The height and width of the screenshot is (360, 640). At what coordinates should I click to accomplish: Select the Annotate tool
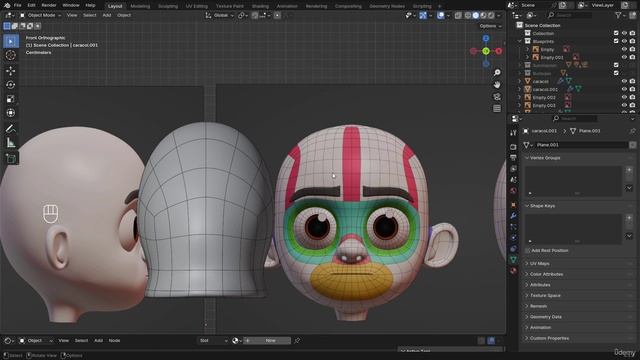click(x=11, y=129)
